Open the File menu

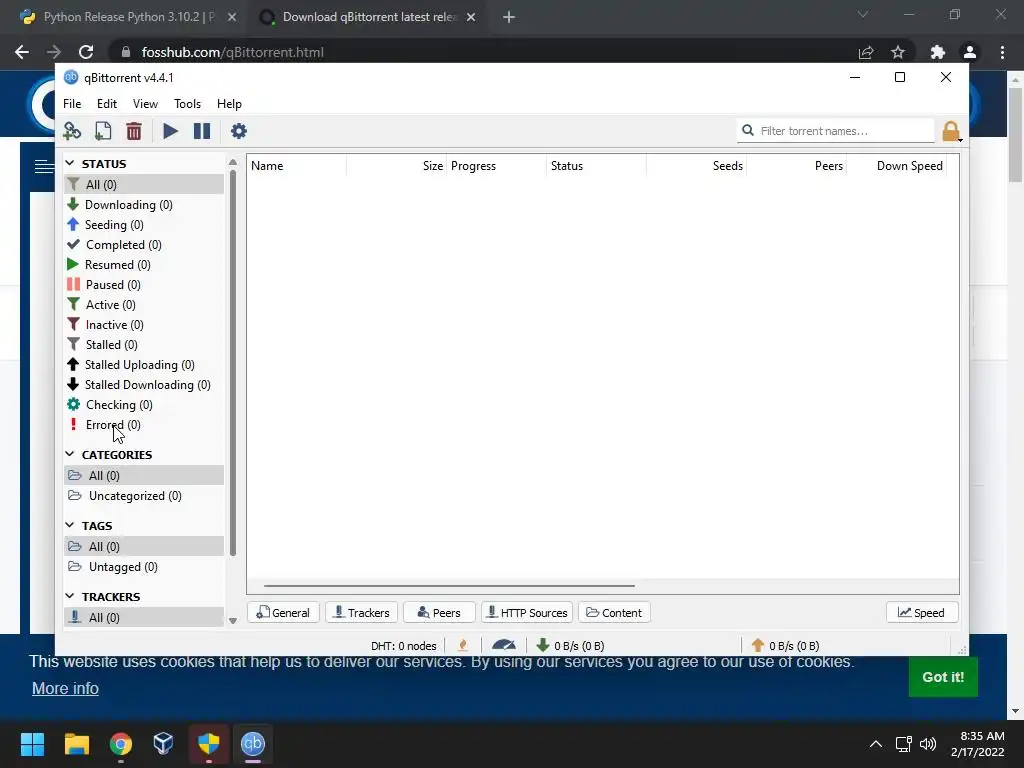72,104
